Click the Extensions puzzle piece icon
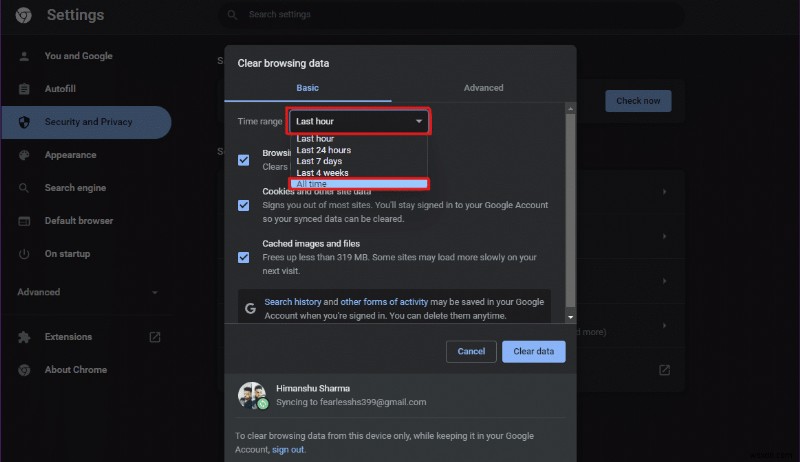This screenshot has width=800, height=462. [24, 337]
